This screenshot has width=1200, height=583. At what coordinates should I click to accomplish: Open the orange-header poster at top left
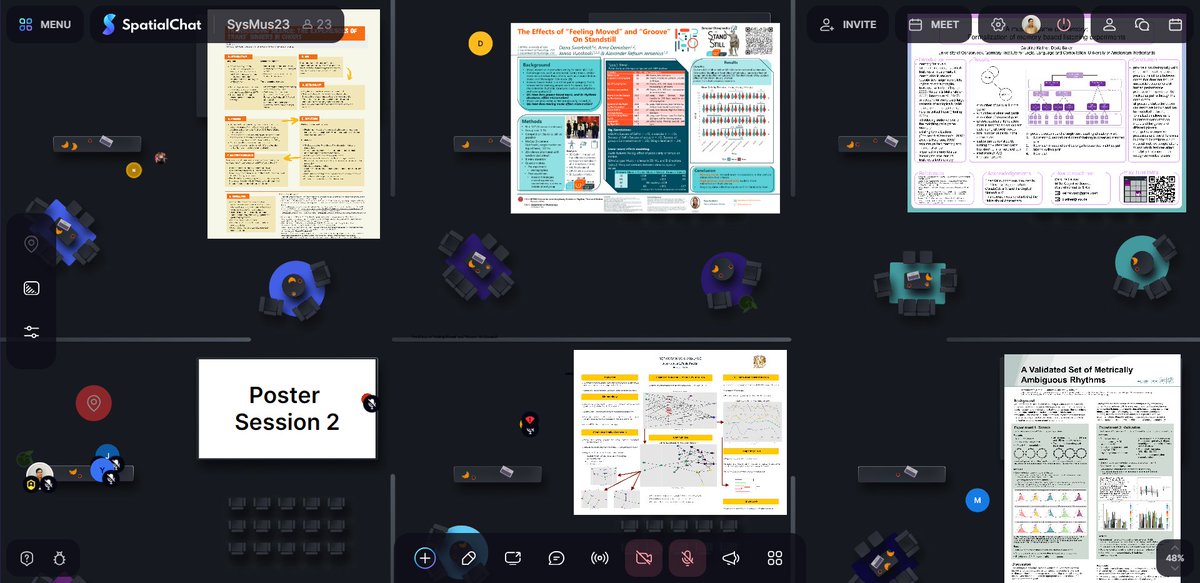[294, 124]
